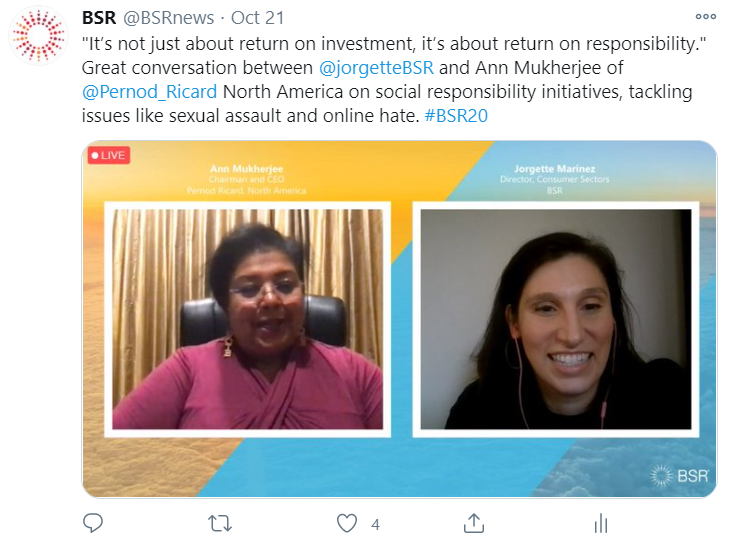Image resolution: width=735 pixels, height=545 pixels.
Task: View tweet analytics bar chart icon
Action: (600, 523)
